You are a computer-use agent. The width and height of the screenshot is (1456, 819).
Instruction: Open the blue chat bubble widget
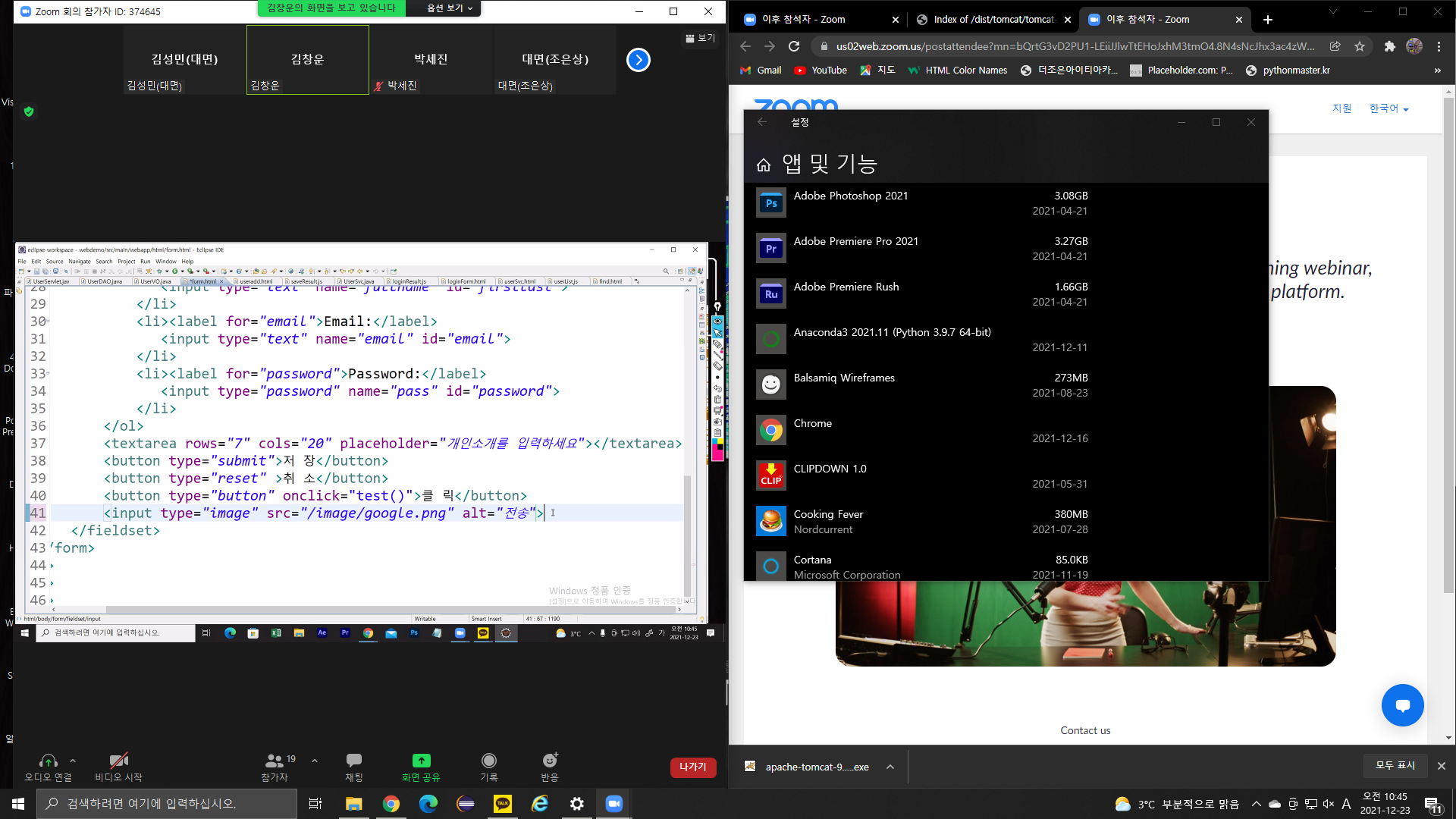coord(1402,705)
